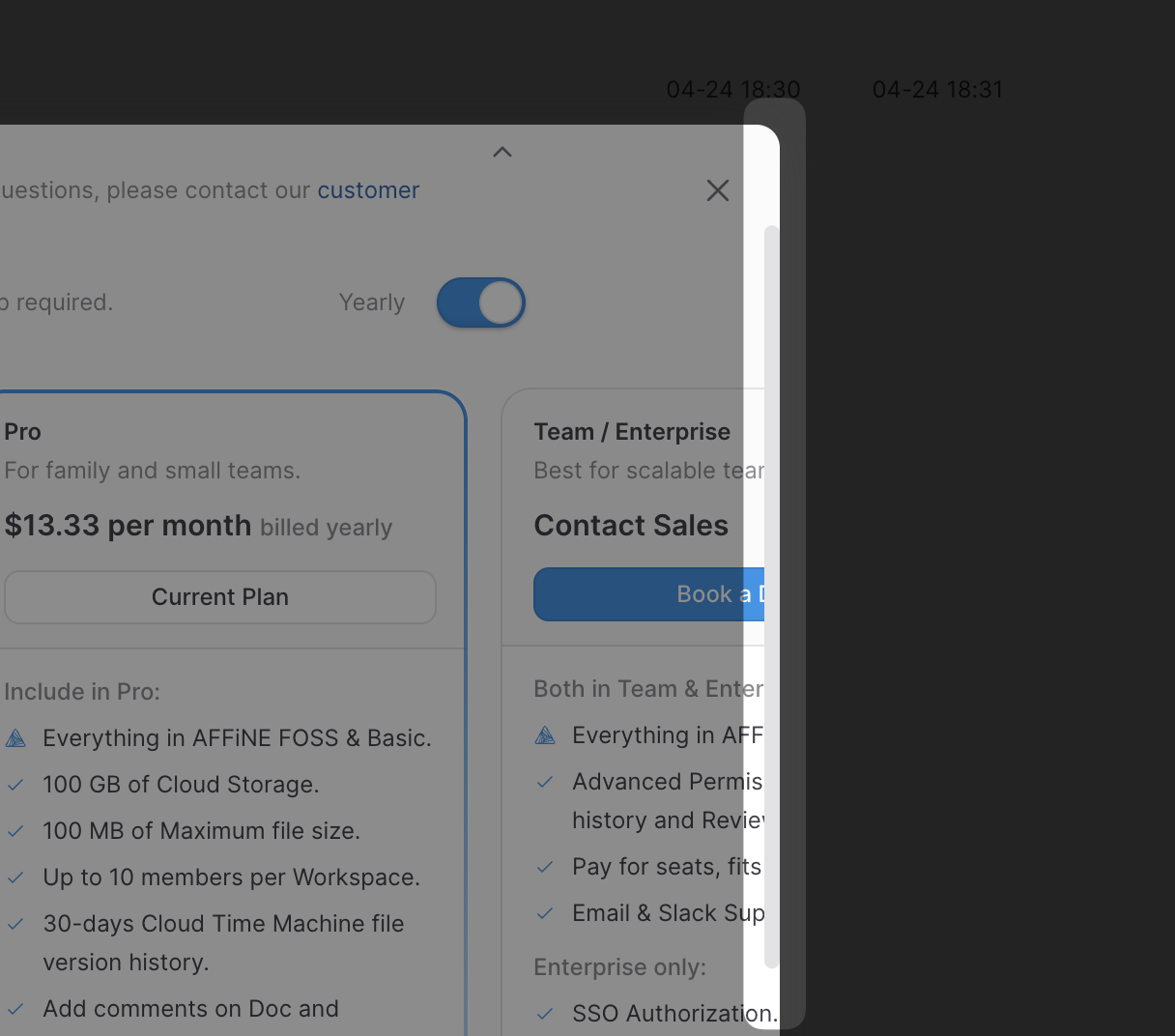Image resolution: width=1175 pixels, height=1036 pixels.
Task: Click the checkmark beside Advanced Permission
Action: point(545,782)
